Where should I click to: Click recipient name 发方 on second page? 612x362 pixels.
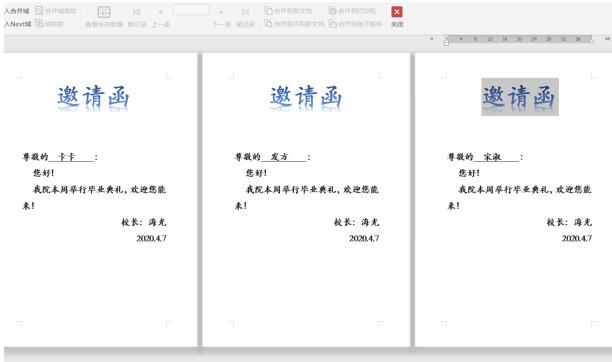[279, 157]
